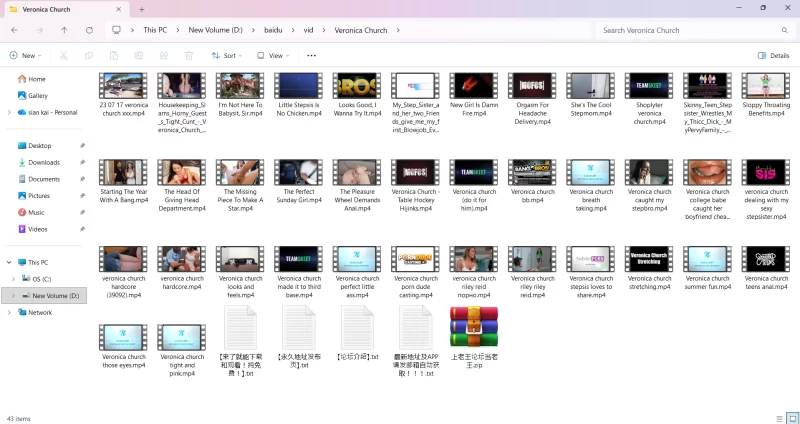Image resolution: width=800 pixels, height=424 pixels.
Task: Click the Share icon in the toolbar
Action: point(165,56)
